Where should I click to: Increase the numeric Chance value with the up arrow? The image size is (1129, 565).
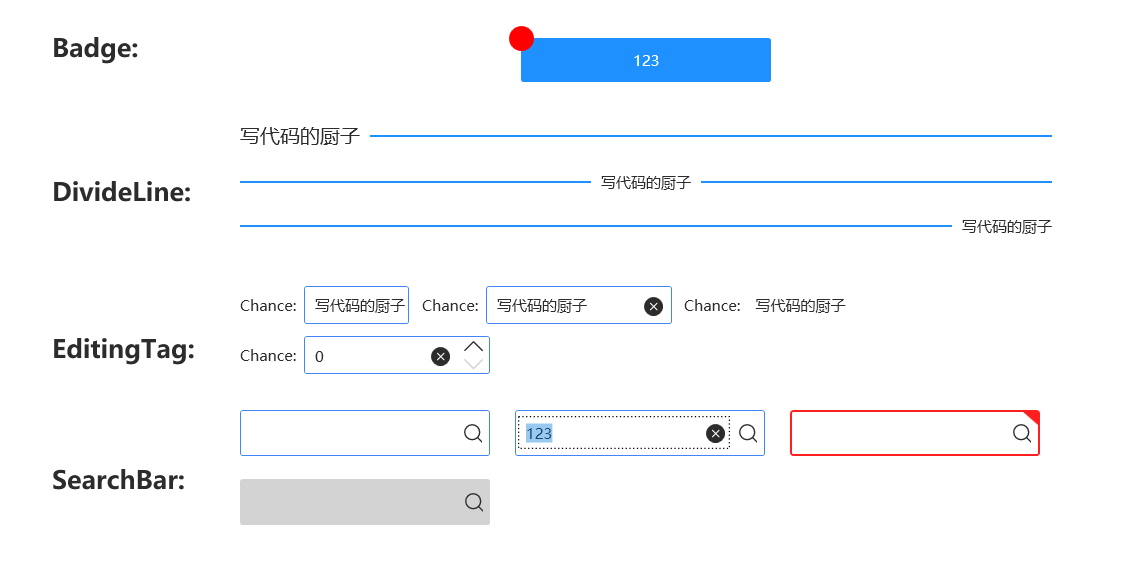point(473,346)
